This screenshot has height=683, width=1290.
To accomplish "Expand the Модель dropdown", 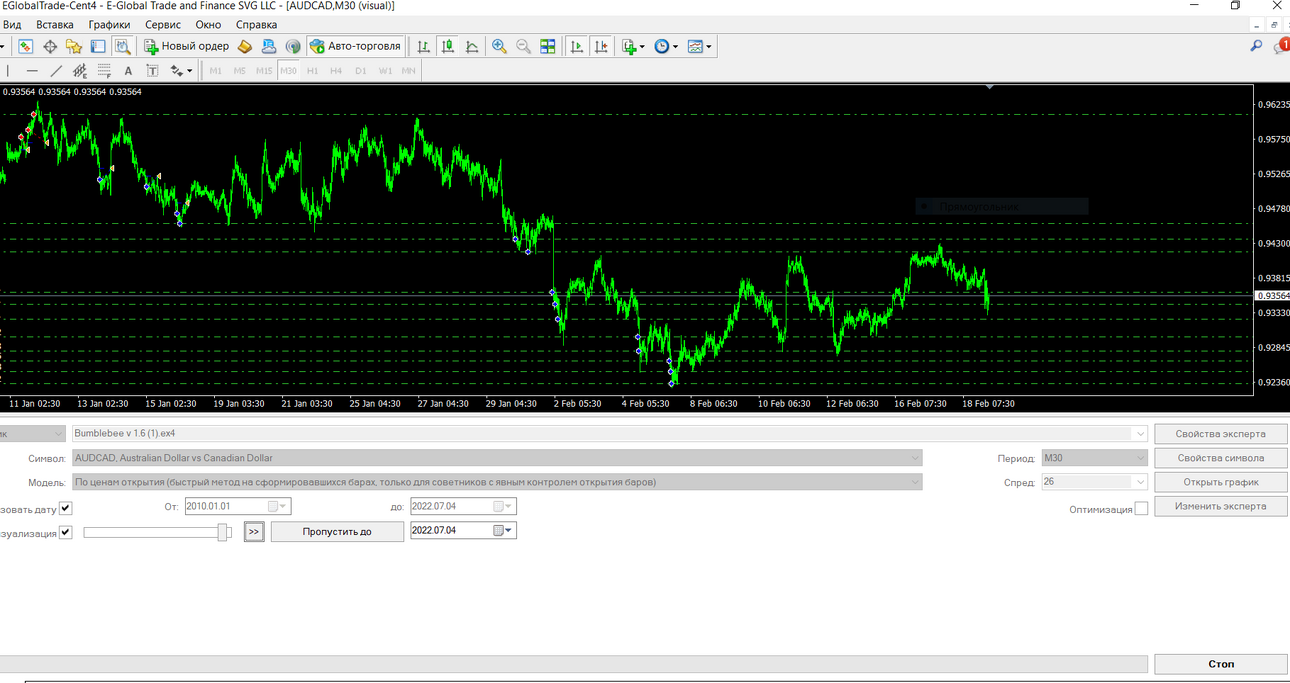I will coord(914,482).
